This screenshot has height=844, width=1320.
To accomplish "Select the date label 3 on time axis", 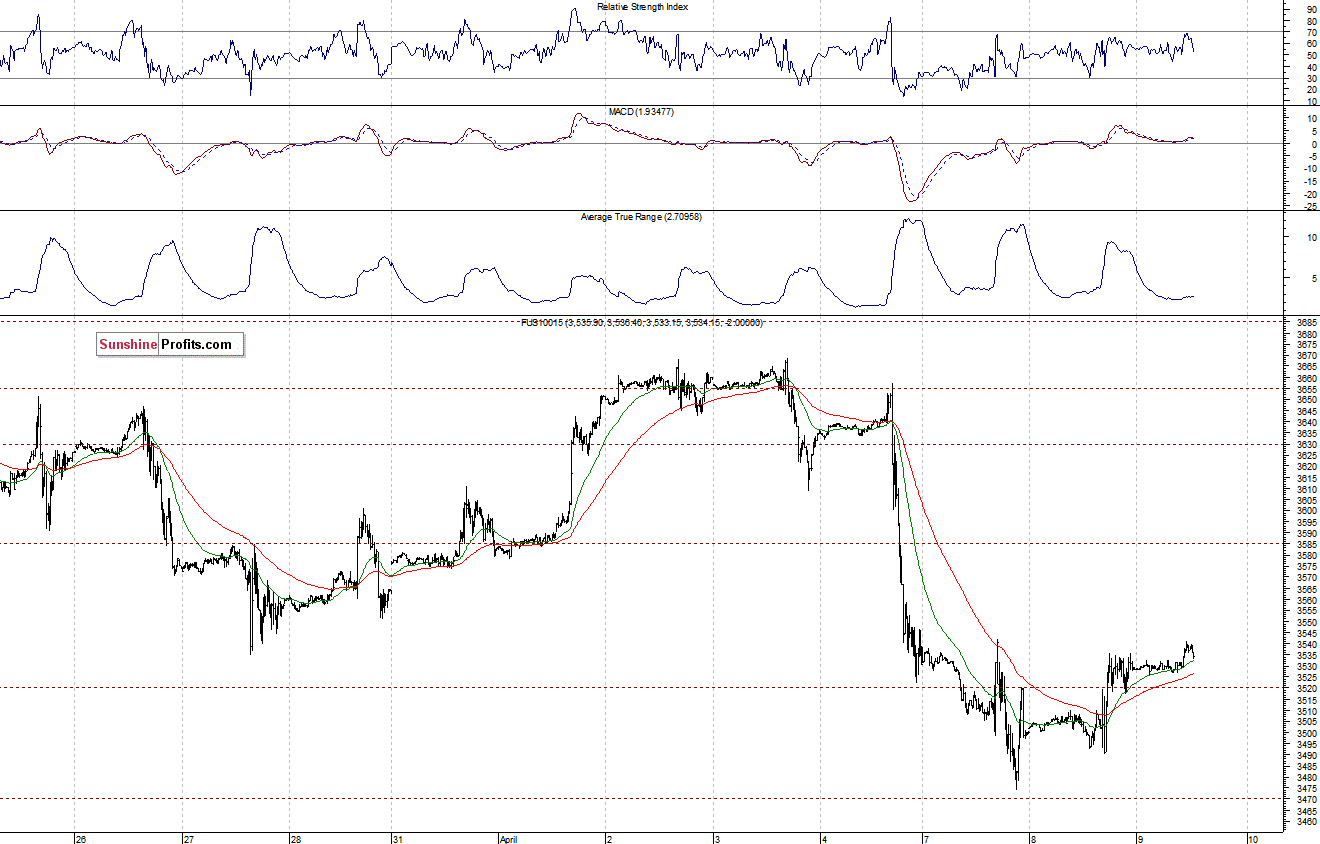I will 716,838.
